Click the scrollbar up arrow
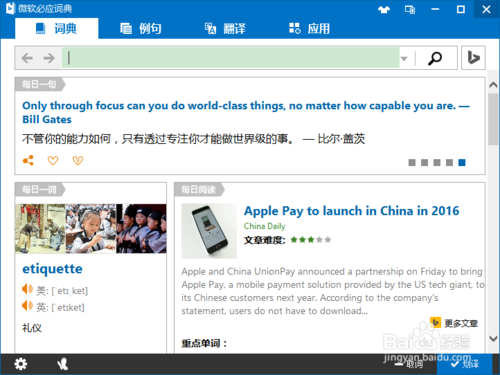 493,85
